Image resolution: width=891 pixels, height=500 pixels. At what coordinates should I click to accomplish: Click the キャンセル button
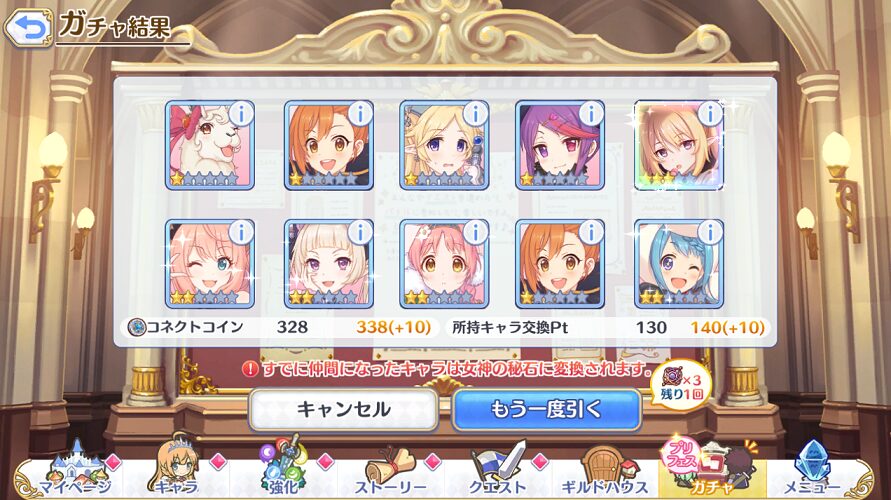(x=343, y=409)
